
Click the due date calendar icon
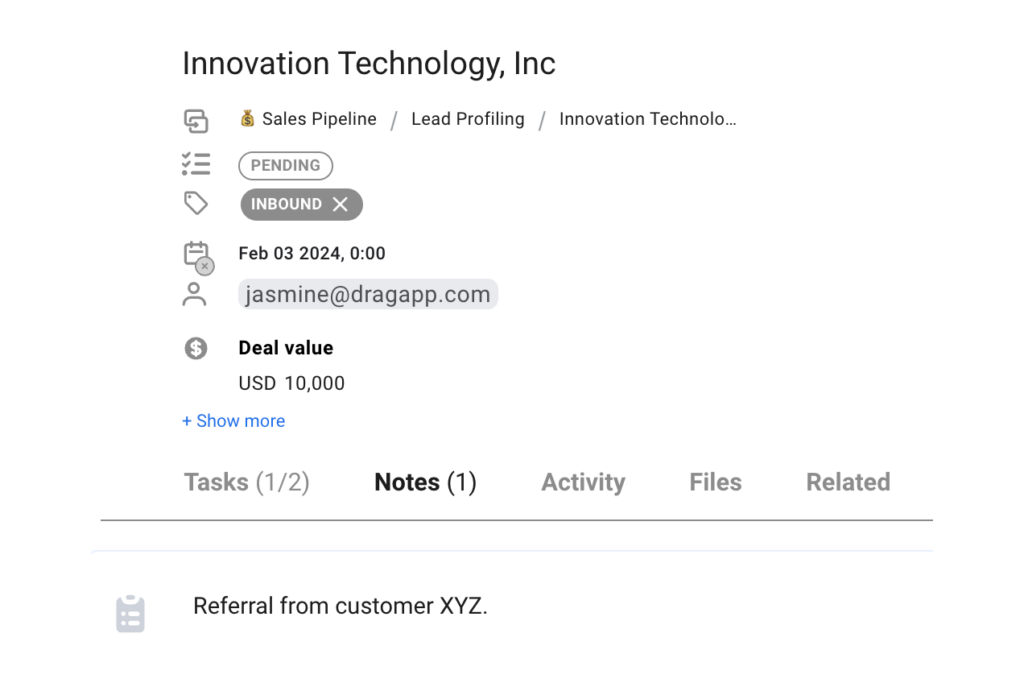pyautogui.click(x=199, y=257)
